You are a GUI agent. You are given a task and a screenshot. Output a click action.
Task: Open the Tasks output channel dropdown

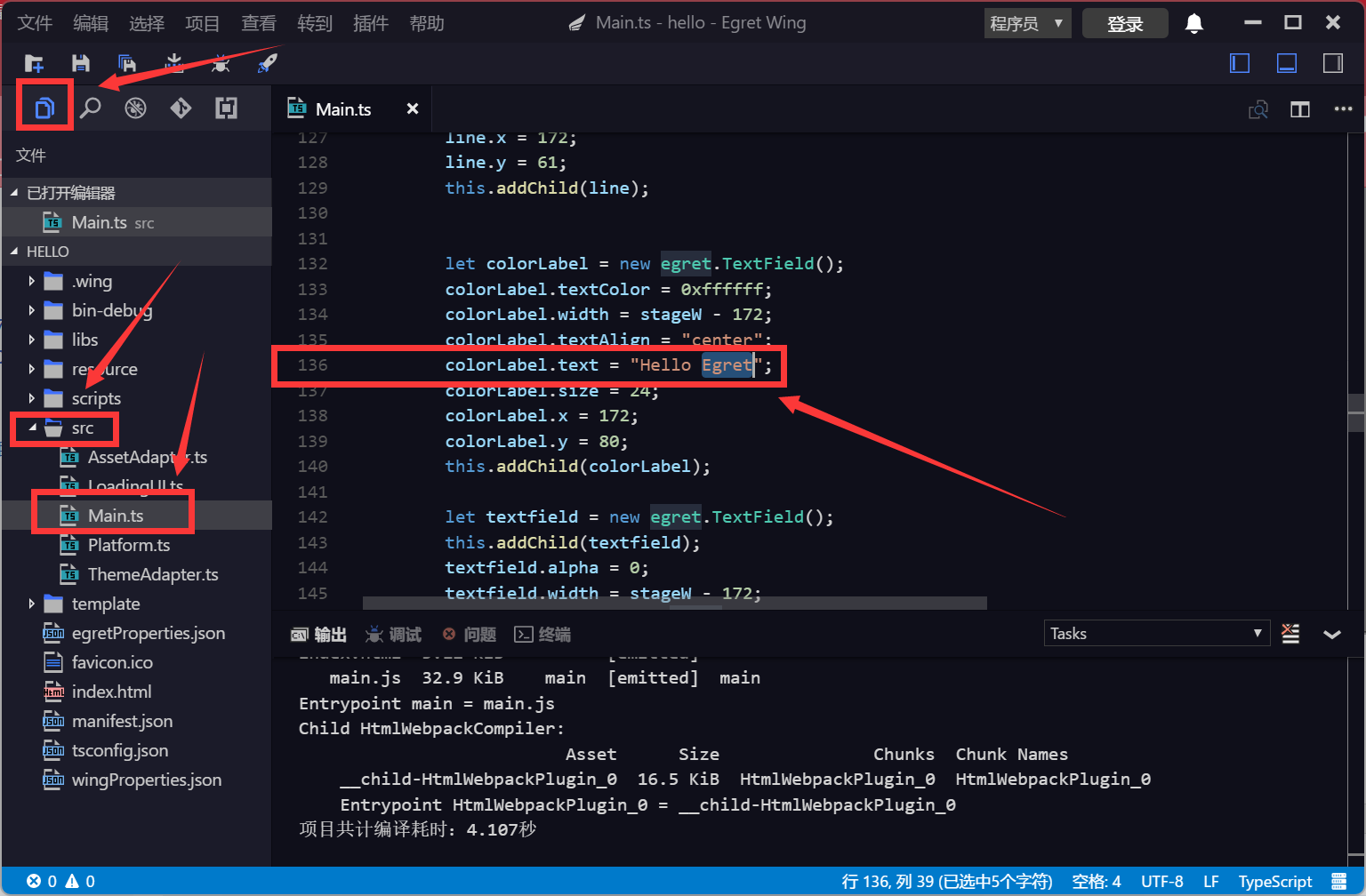point(1156,634)
